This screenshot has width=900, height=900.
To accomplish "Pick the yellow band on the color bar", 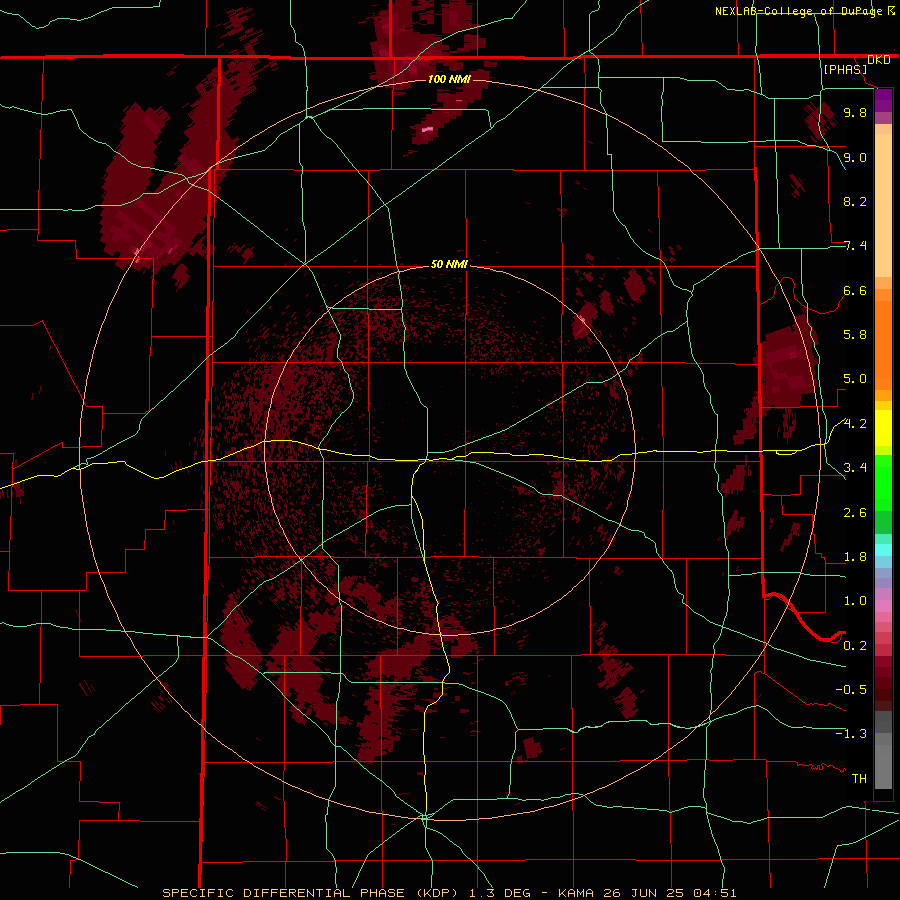I will (883, 428).
